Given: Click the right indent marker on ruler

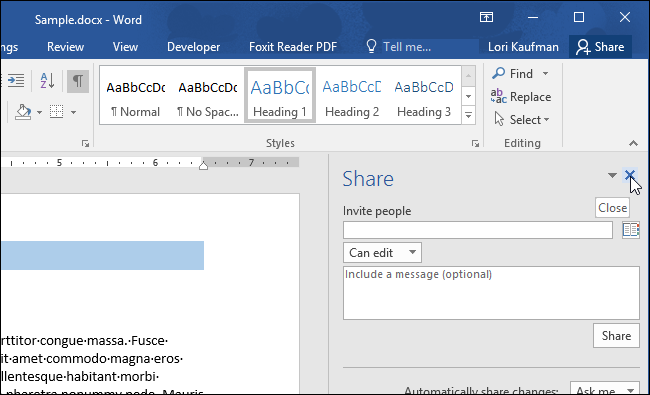Looking at the screenshot, I should [203, 166].
